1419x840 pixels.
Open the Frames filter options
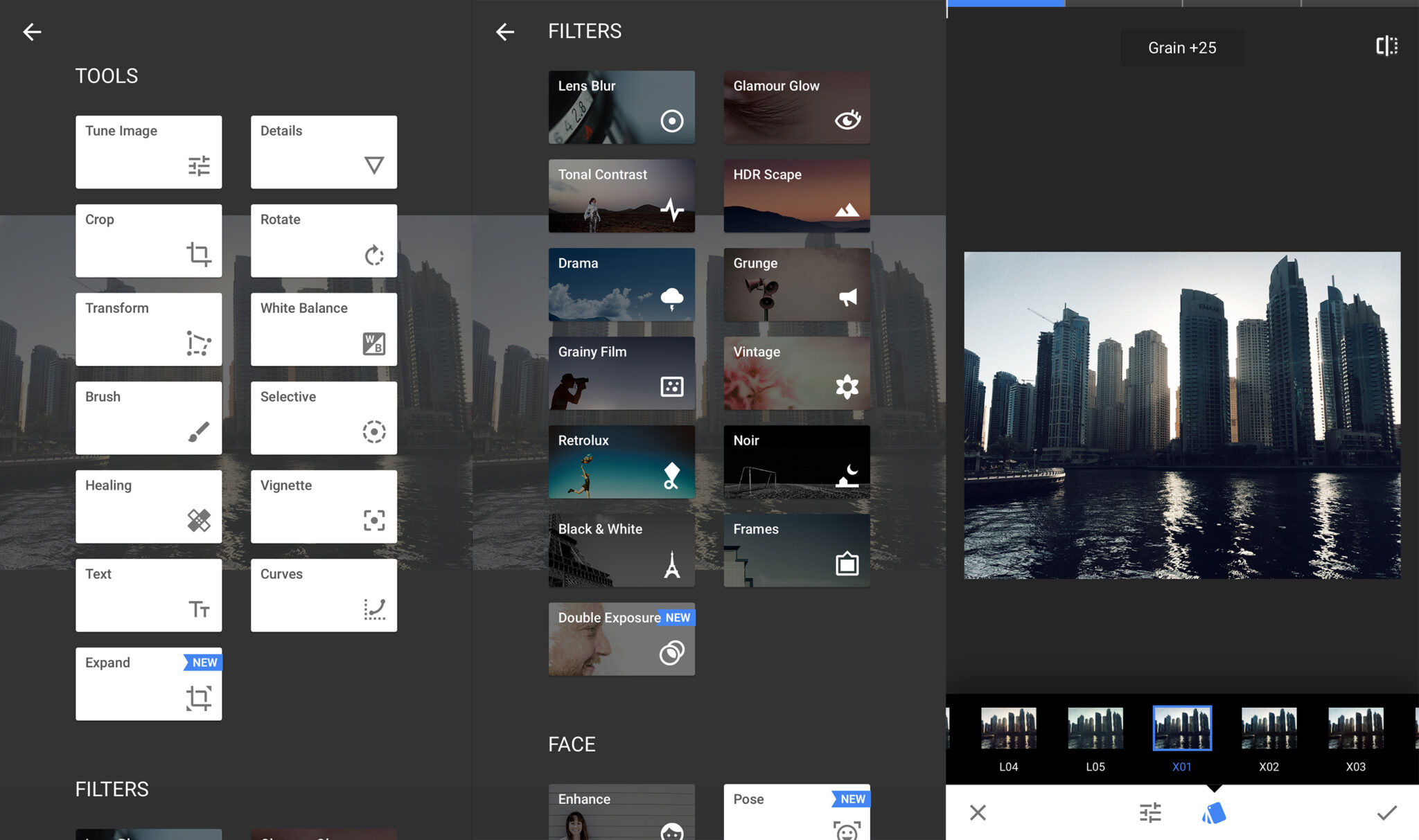pyautogui.click(x=794, y=550)
